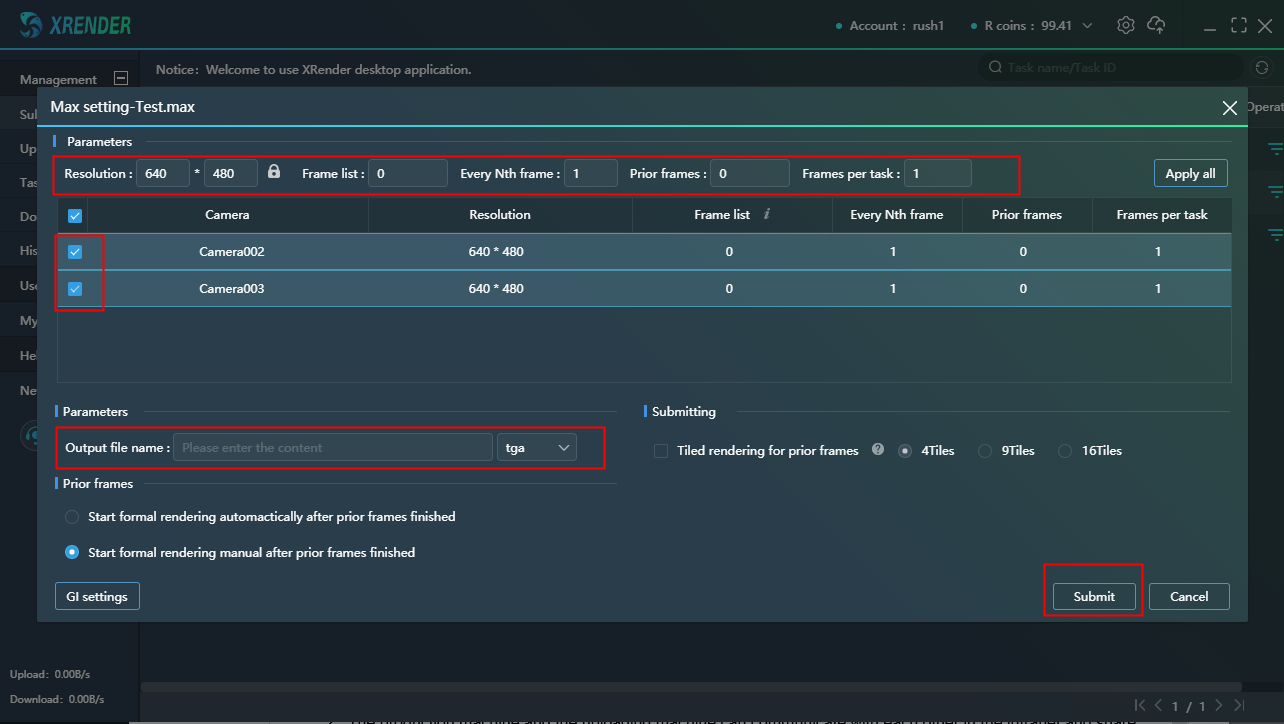Open GI settings
Viewport: 1284px width, 724px height.
pyautogui.click(x=97, y=597)
